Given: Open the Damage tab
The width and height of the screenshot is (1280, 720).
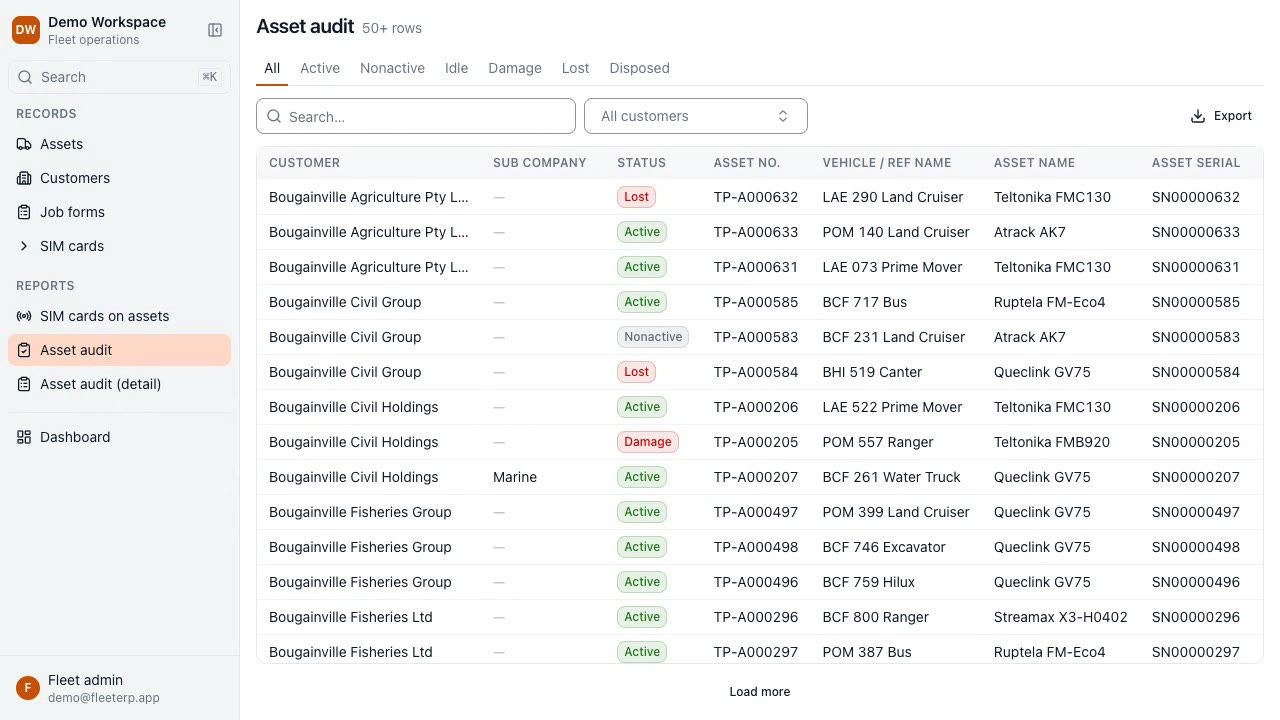Looking at the screenshot, I should (x=515, y=68).
